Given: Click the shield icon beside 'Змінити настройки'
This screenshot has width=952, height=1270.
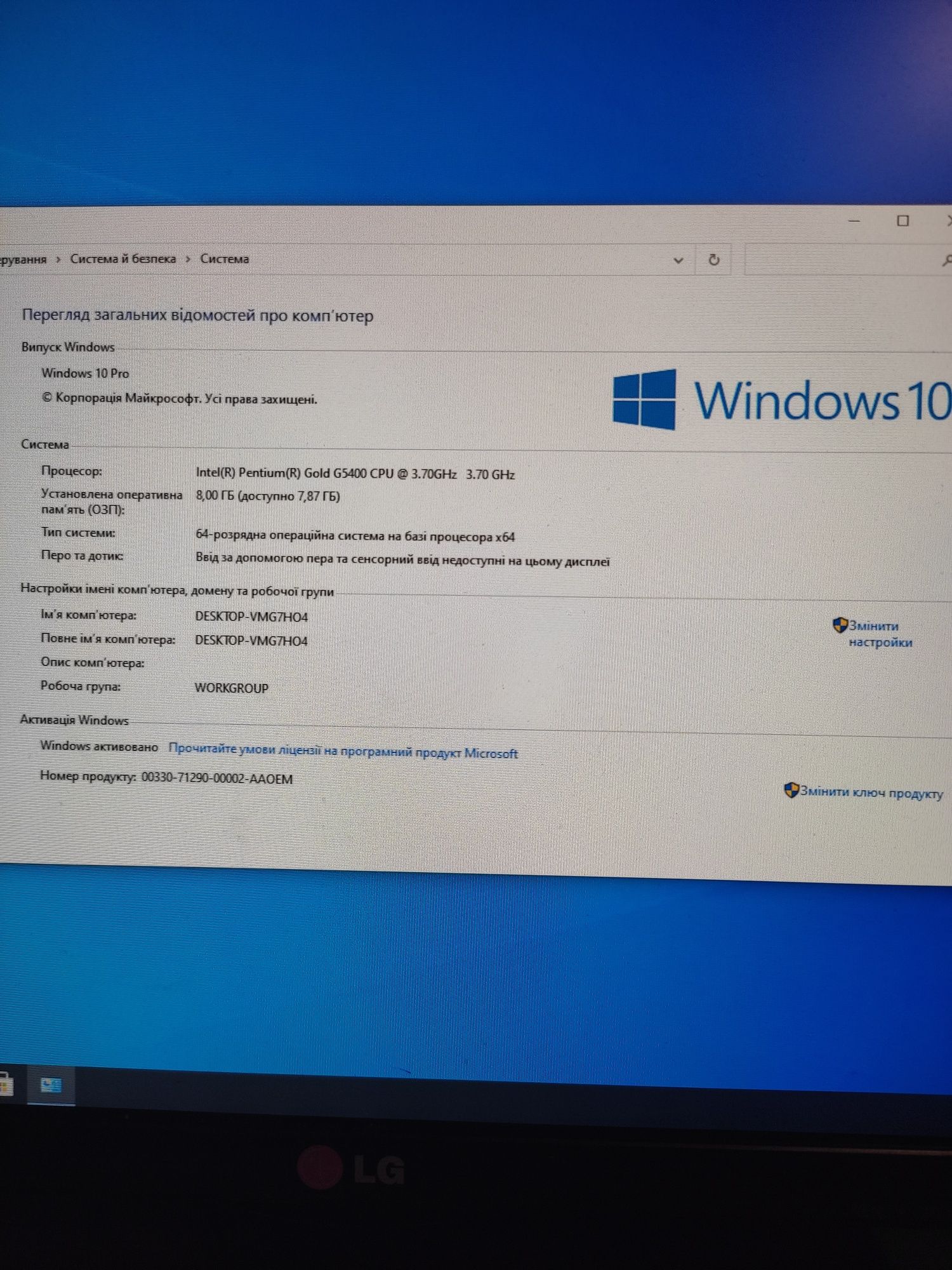Looking at the screenshot, I should coord(840,625).
